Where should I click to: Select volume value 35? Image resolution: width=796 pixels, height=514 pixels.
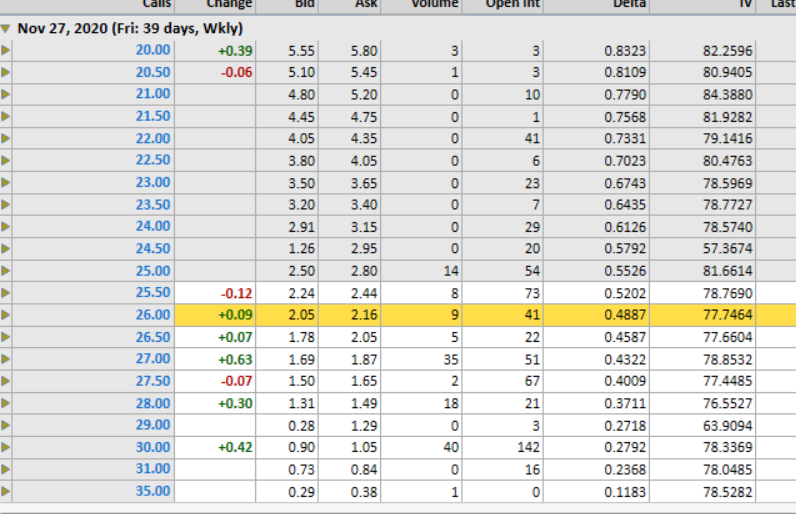point(451,360)
